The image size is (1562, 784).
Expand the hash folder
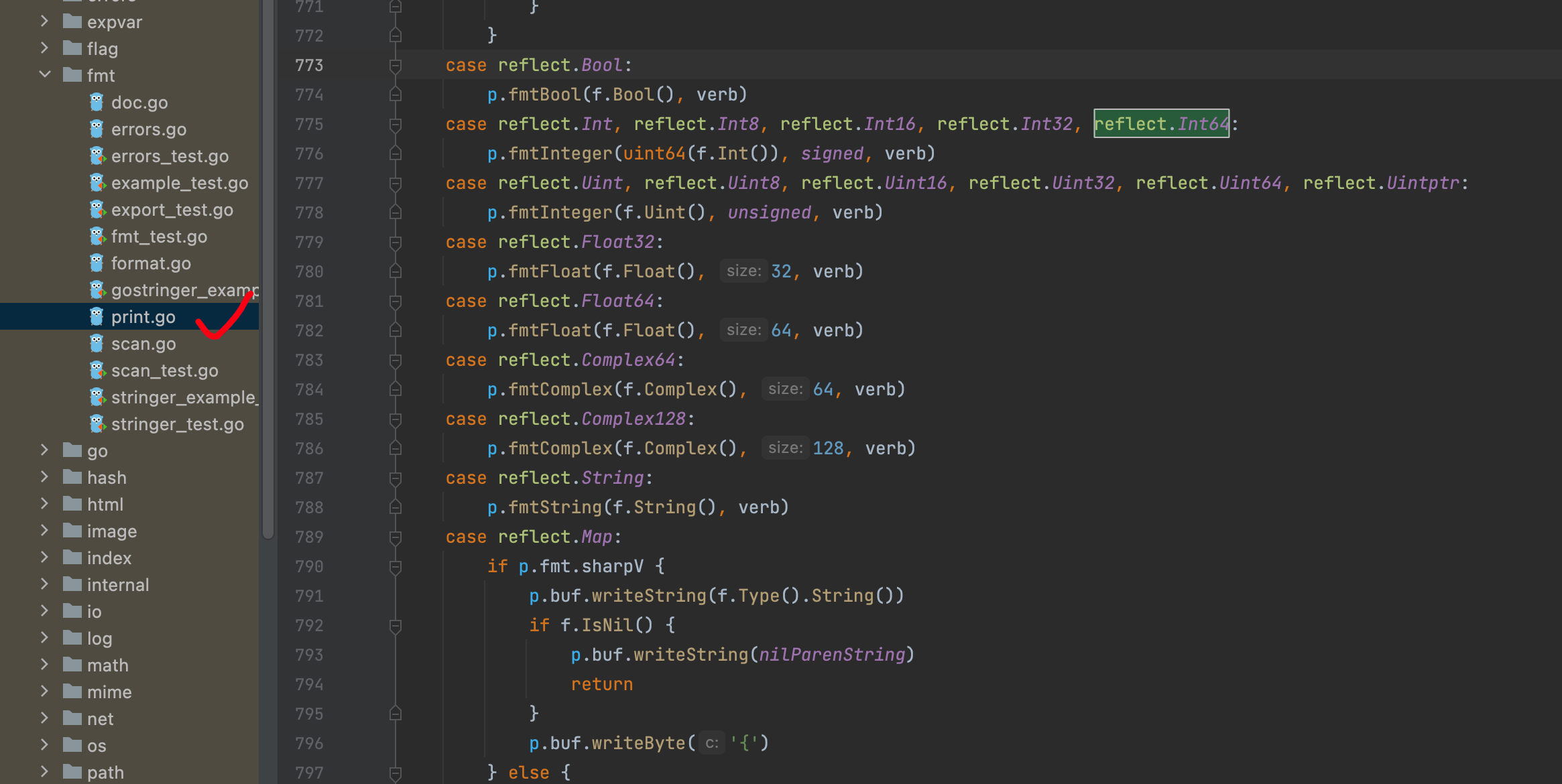45,477
